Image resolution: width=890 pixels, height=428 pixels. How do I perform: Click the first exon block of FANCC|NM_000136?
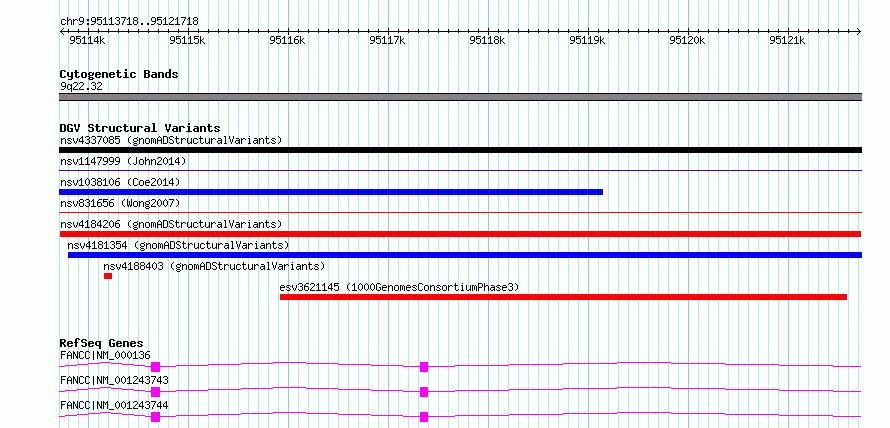(x=156, y=367)
